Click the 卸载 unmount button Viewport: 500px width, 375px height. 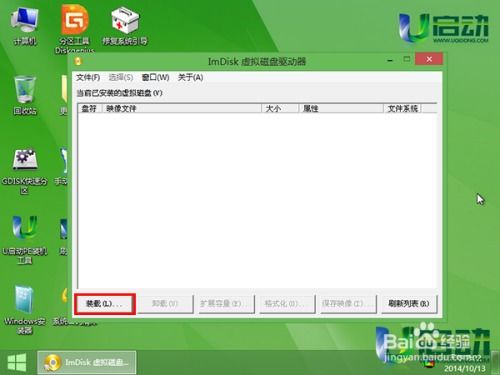[x=165, y=304]
